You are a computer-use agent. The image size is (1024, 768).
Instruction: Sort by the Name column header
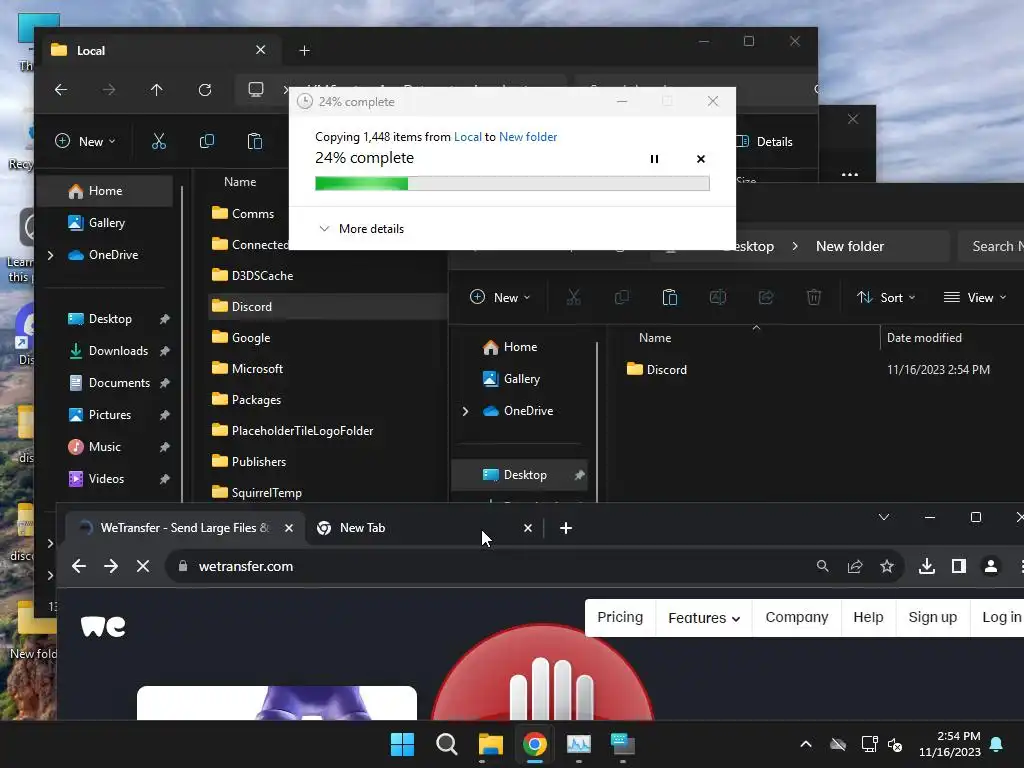(655, 338)
